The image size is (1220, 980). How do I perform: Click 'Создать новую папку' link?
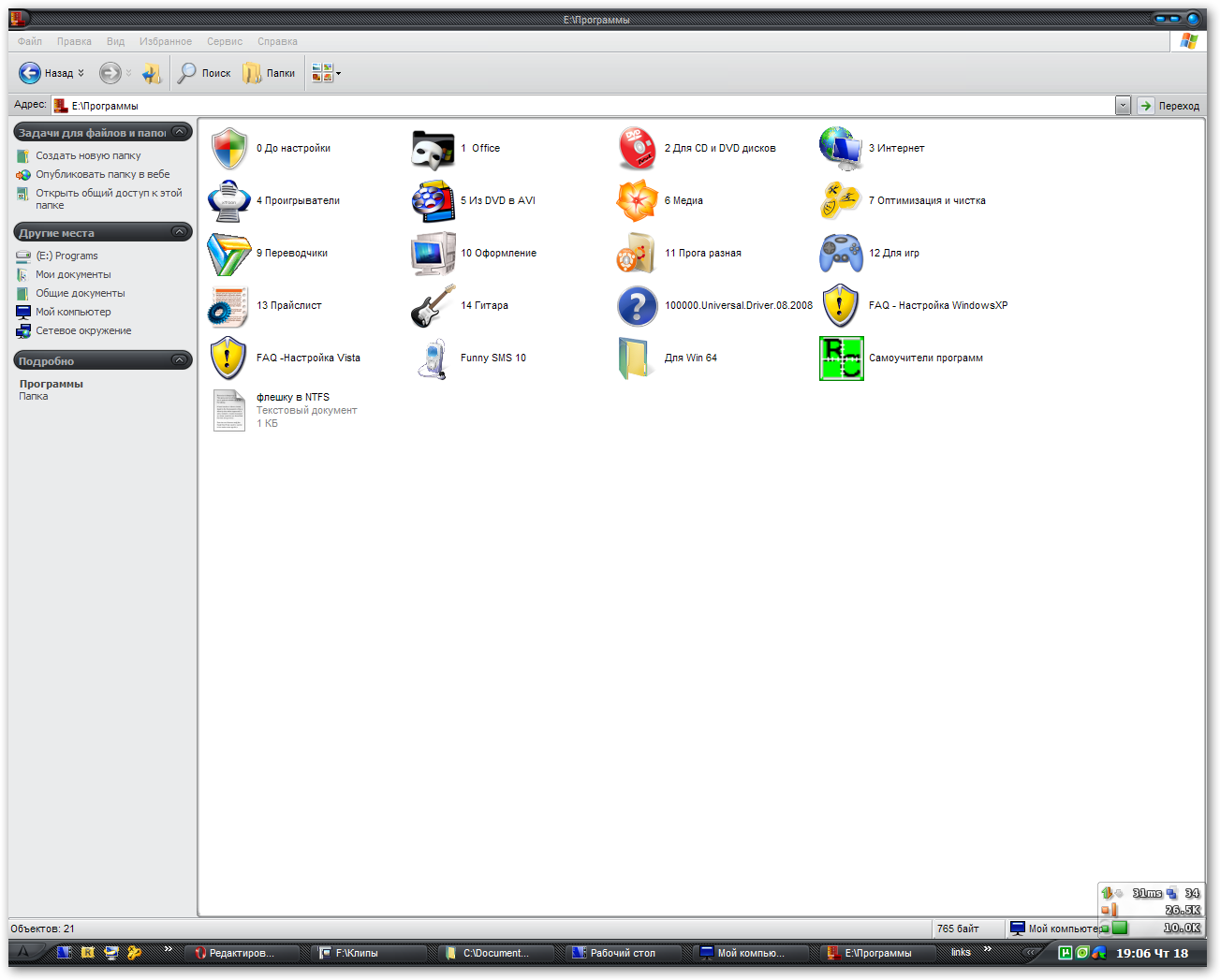(88, 156)
